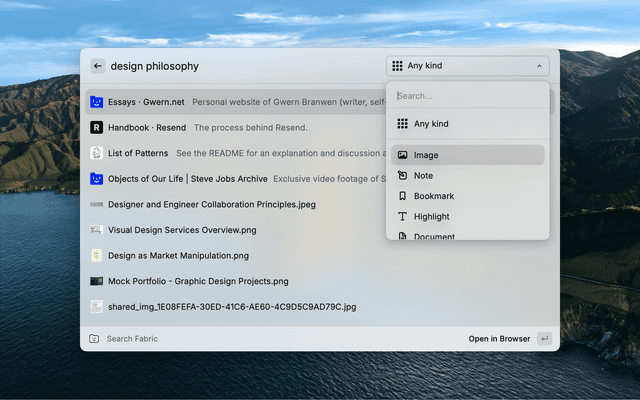The height and width of the screenshot is (400, 640).
Task: Click the Mock Portfolio file thumbnail
Action: pos(97,281)
